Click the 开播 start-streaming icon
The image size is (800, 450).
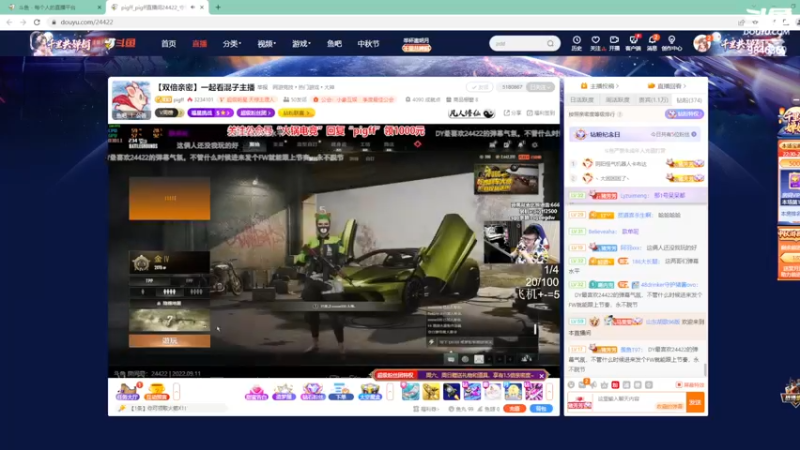coord(614,43)
